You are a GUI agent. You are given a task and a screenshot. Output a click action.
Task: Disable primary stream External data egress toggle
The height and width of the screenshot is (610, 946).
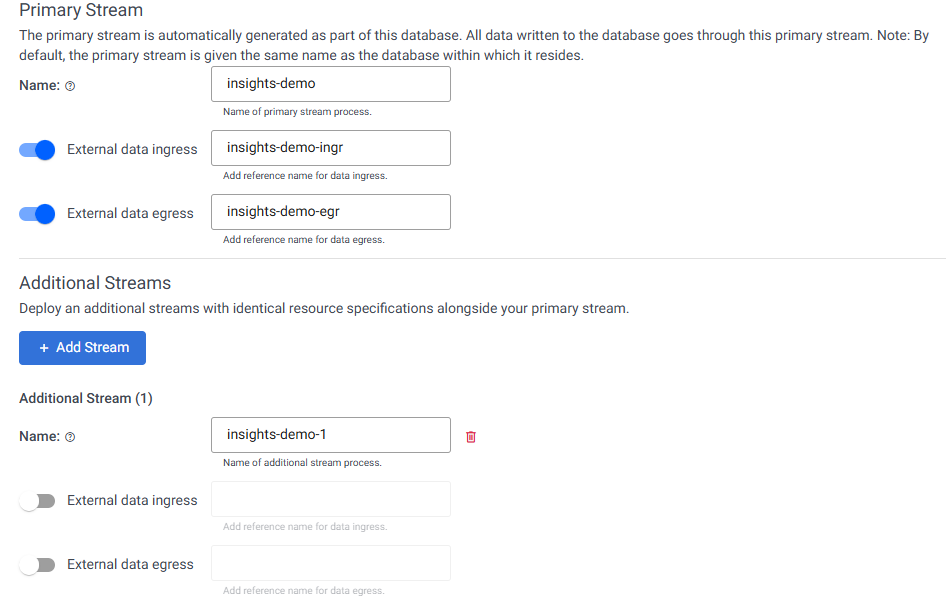pyautogui.click(x=37, y=214)
